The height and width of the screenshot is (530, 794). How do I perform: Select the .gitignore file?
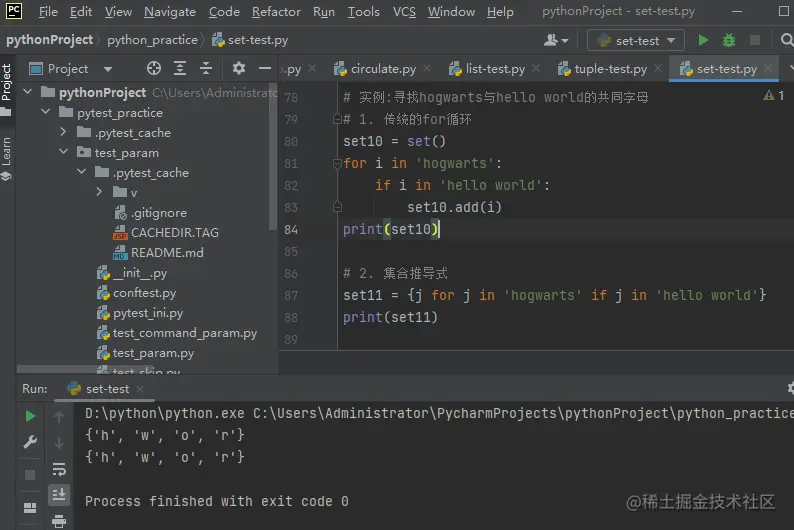pyautogui.click(x=151, y=213)
